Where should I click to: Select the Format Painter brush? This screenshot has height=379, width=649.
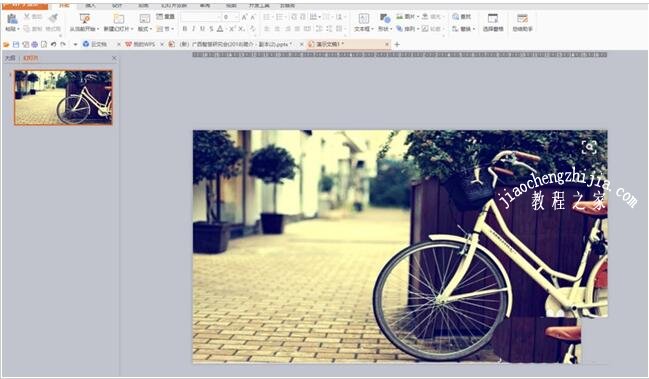click(x=53, y=18)
